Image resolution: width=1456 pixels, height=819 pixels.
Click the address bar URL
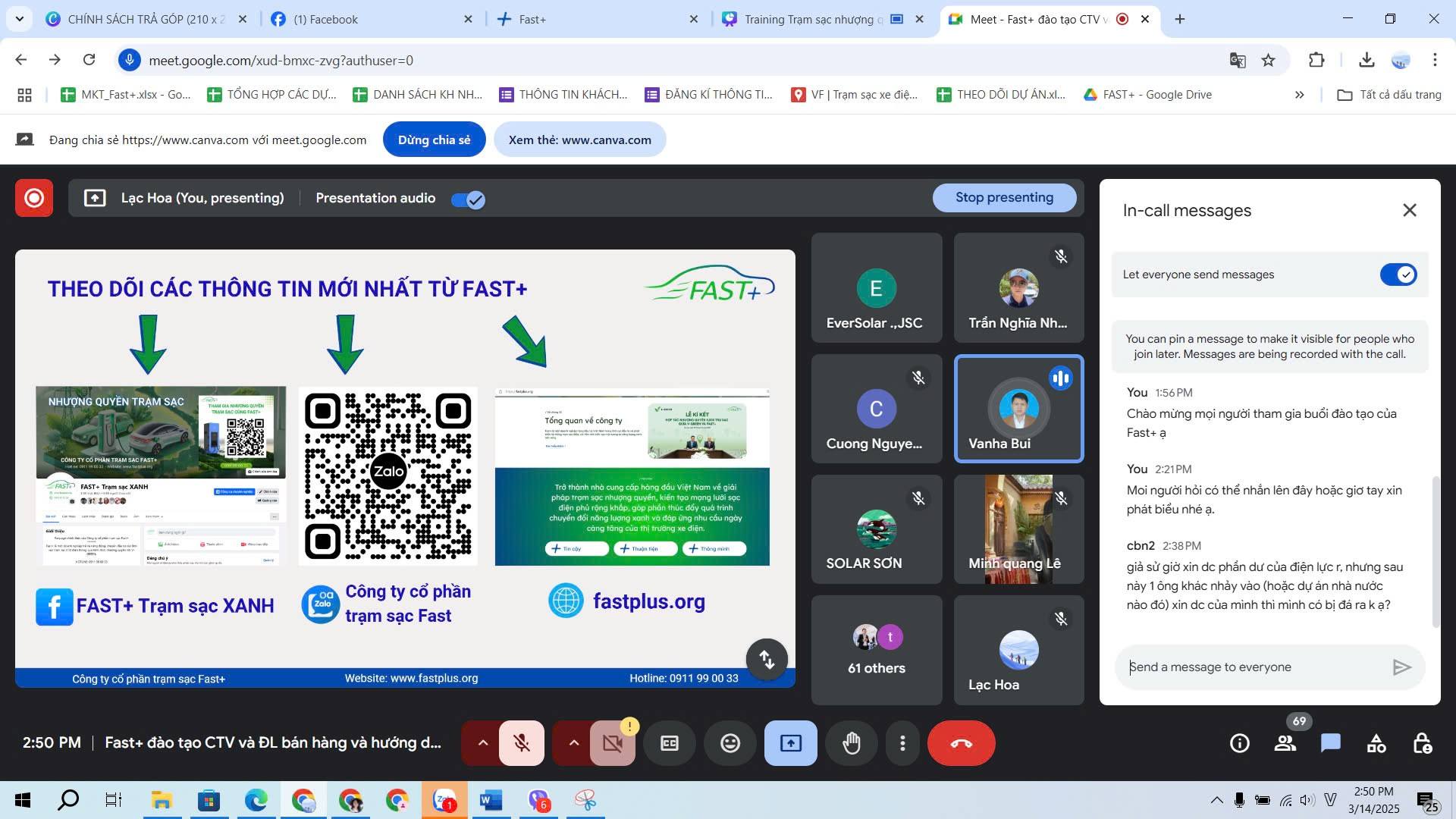[281, 60]
